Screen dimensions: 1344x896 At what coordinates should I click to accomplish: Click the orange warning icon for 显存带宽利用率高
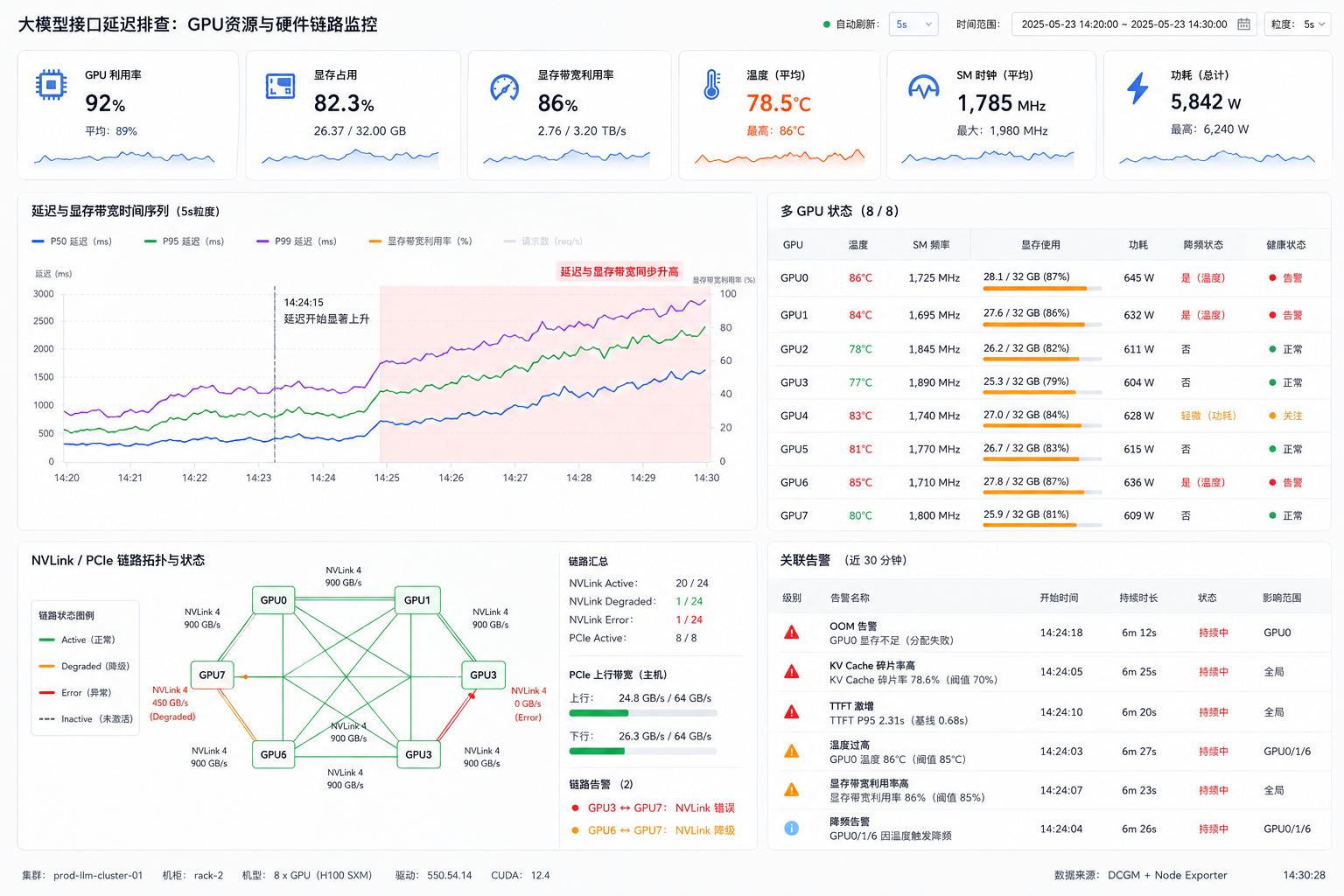click(792, 790)
